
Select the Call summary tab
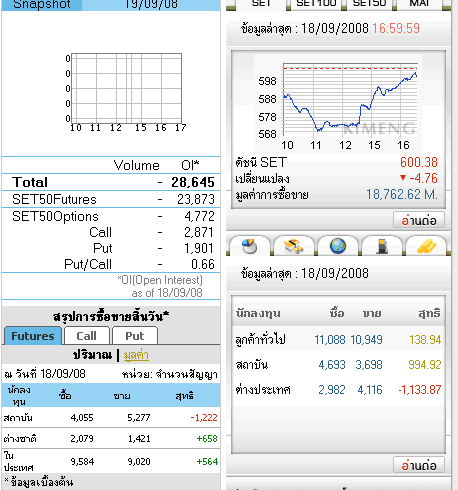click(87, 336)
